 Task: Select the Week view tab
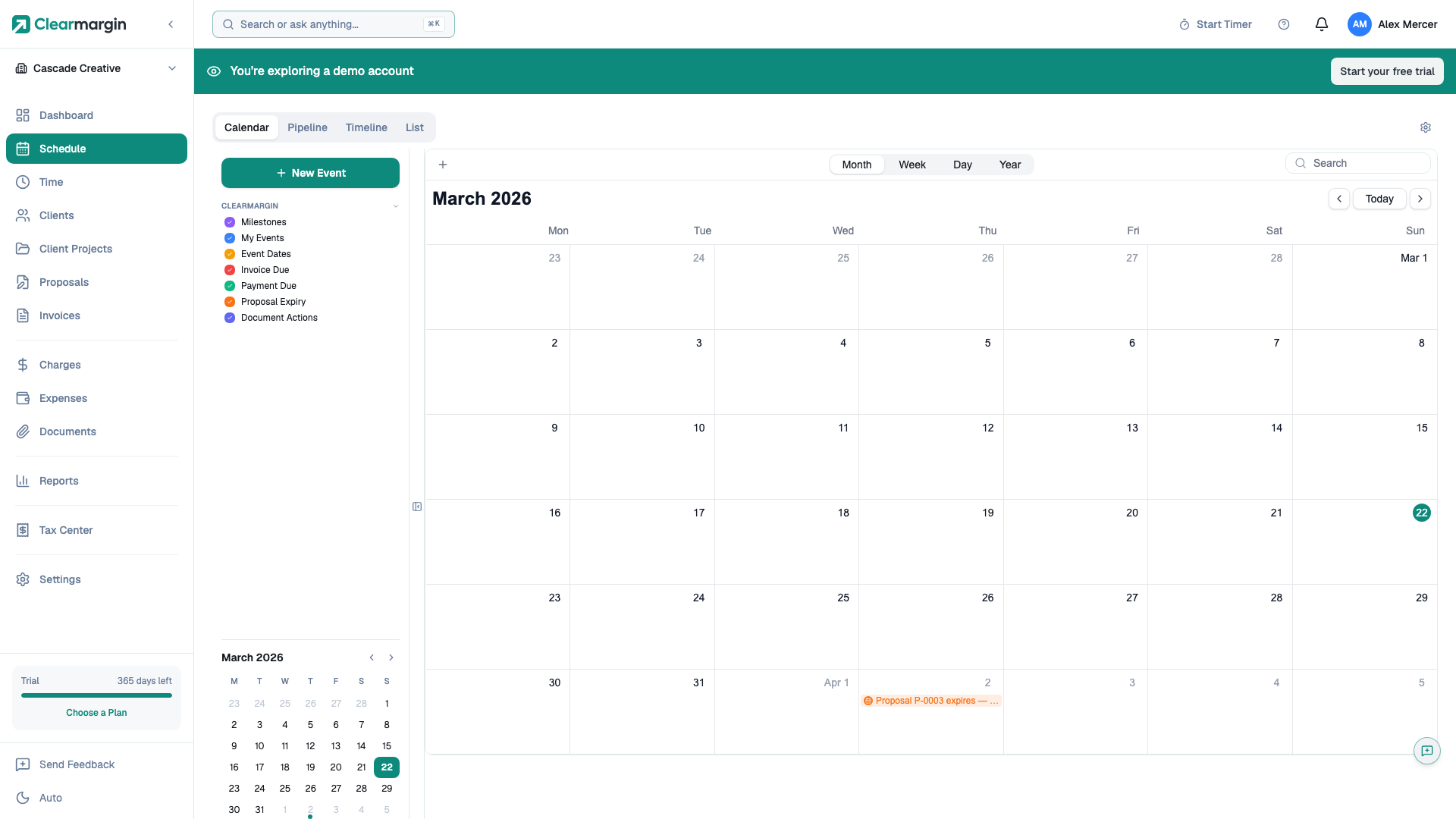point(912,165)
